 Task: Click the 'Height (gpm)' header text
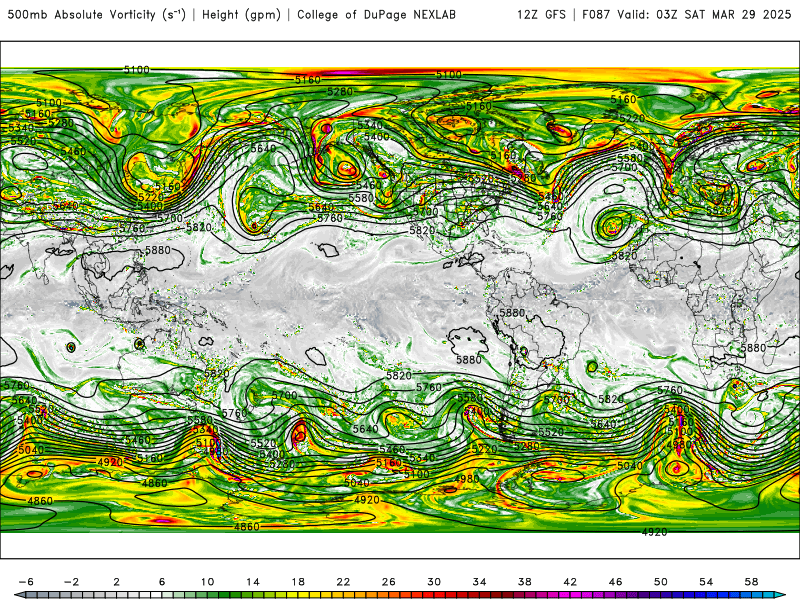pyautogui.click(x=241, y=15)
